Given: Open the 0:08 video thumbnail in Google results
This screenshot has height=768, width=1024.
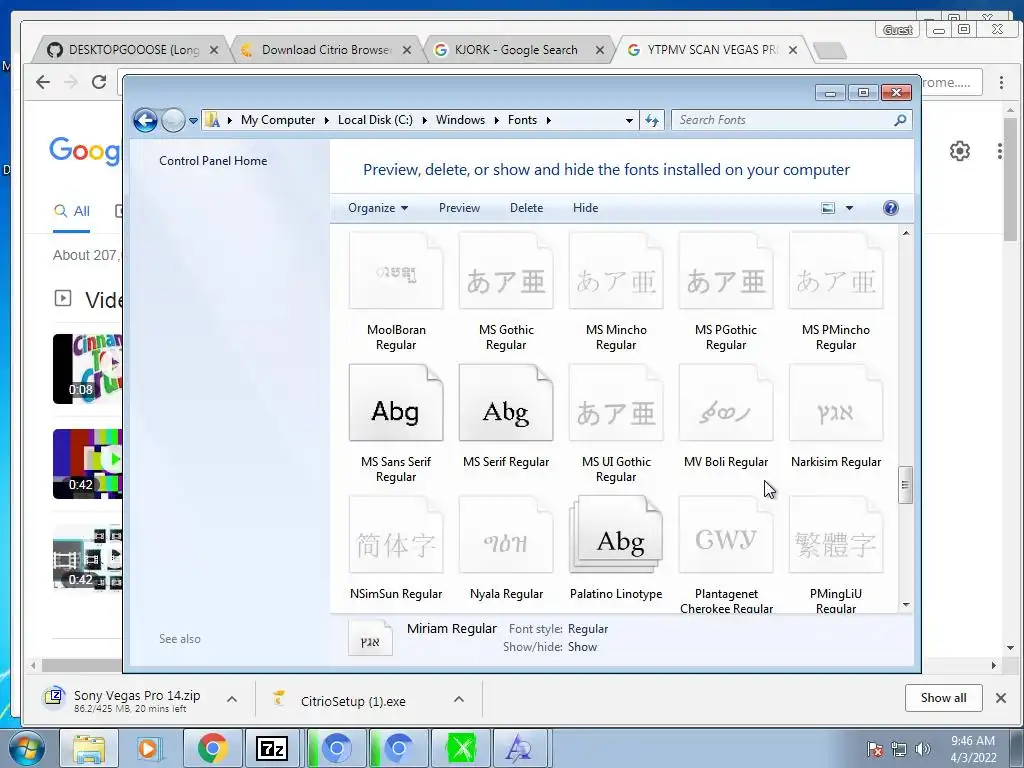Looking at the screenshot, I should point(88,369).
